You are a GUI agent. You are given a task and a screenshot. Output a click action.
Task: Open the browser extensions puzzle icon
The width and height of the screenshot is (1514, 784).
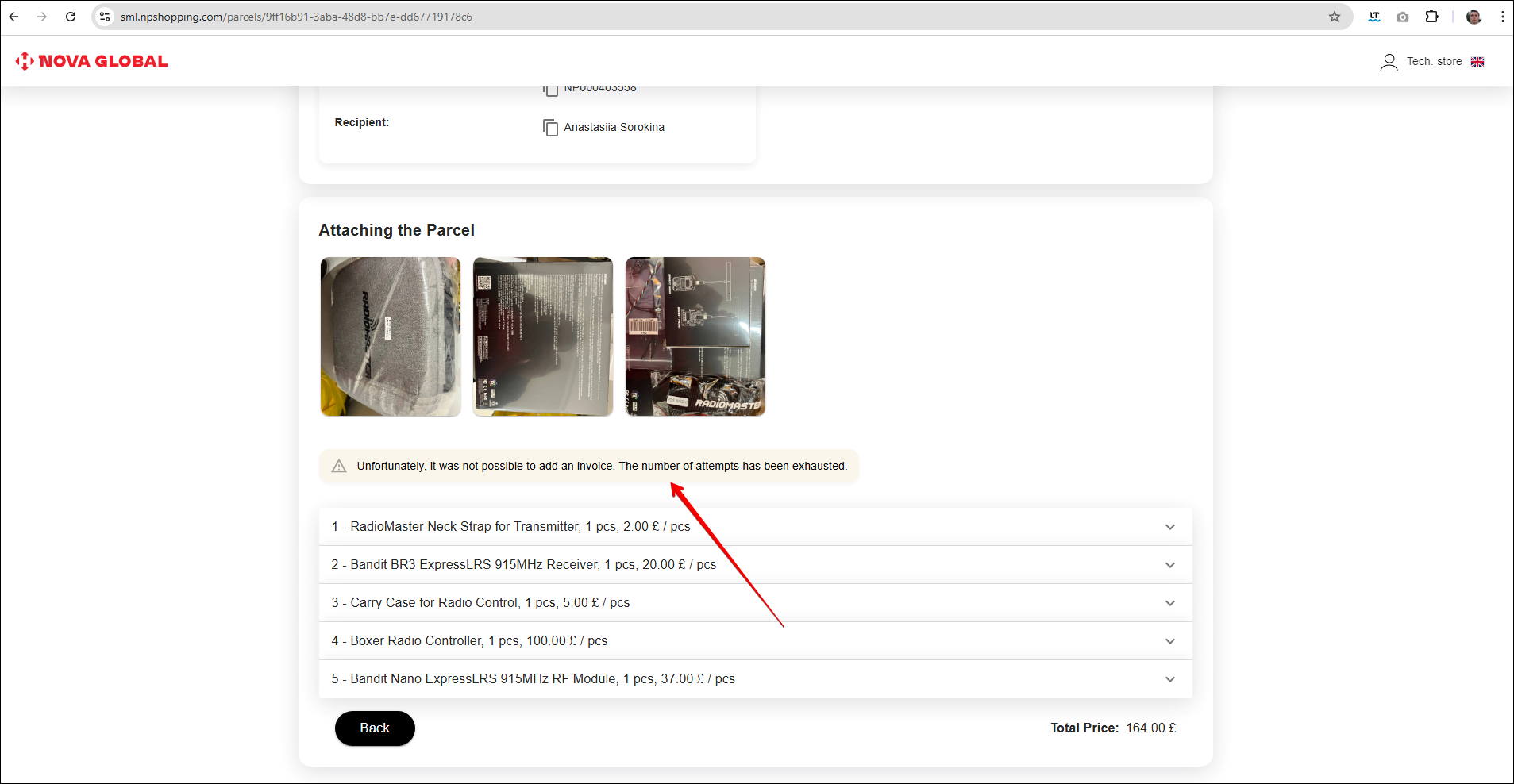[x=1431, y=17]
